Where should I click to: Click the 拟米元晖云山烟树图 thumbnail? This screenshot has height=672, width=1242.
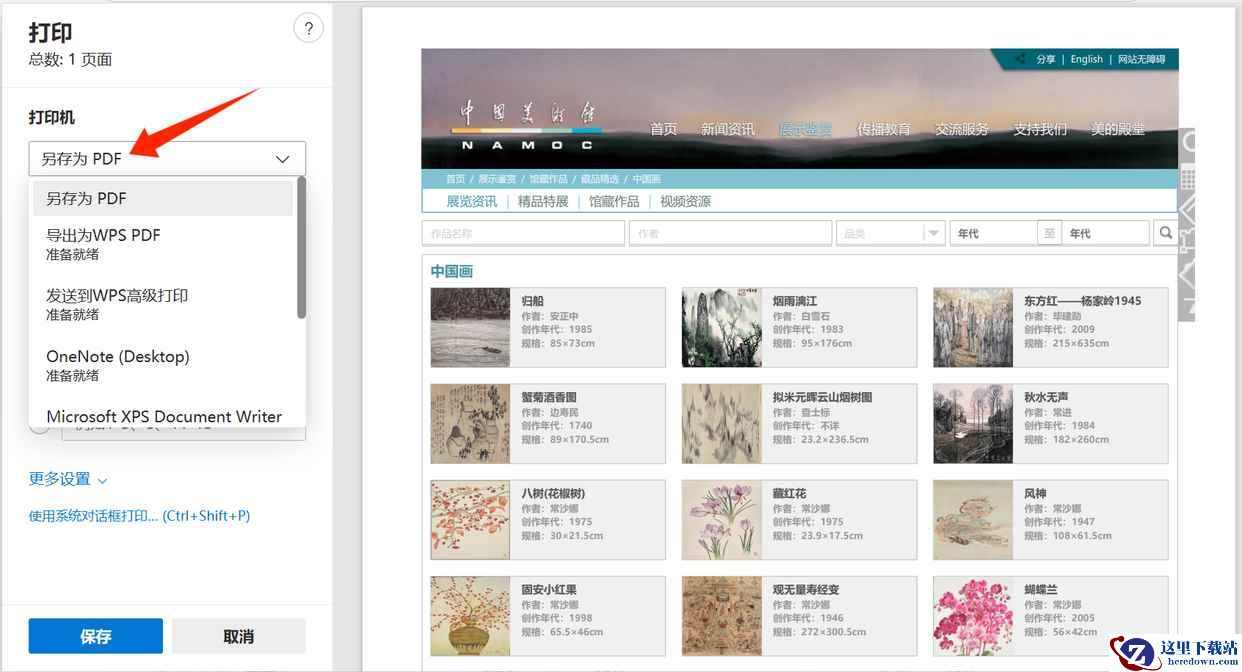722,424
